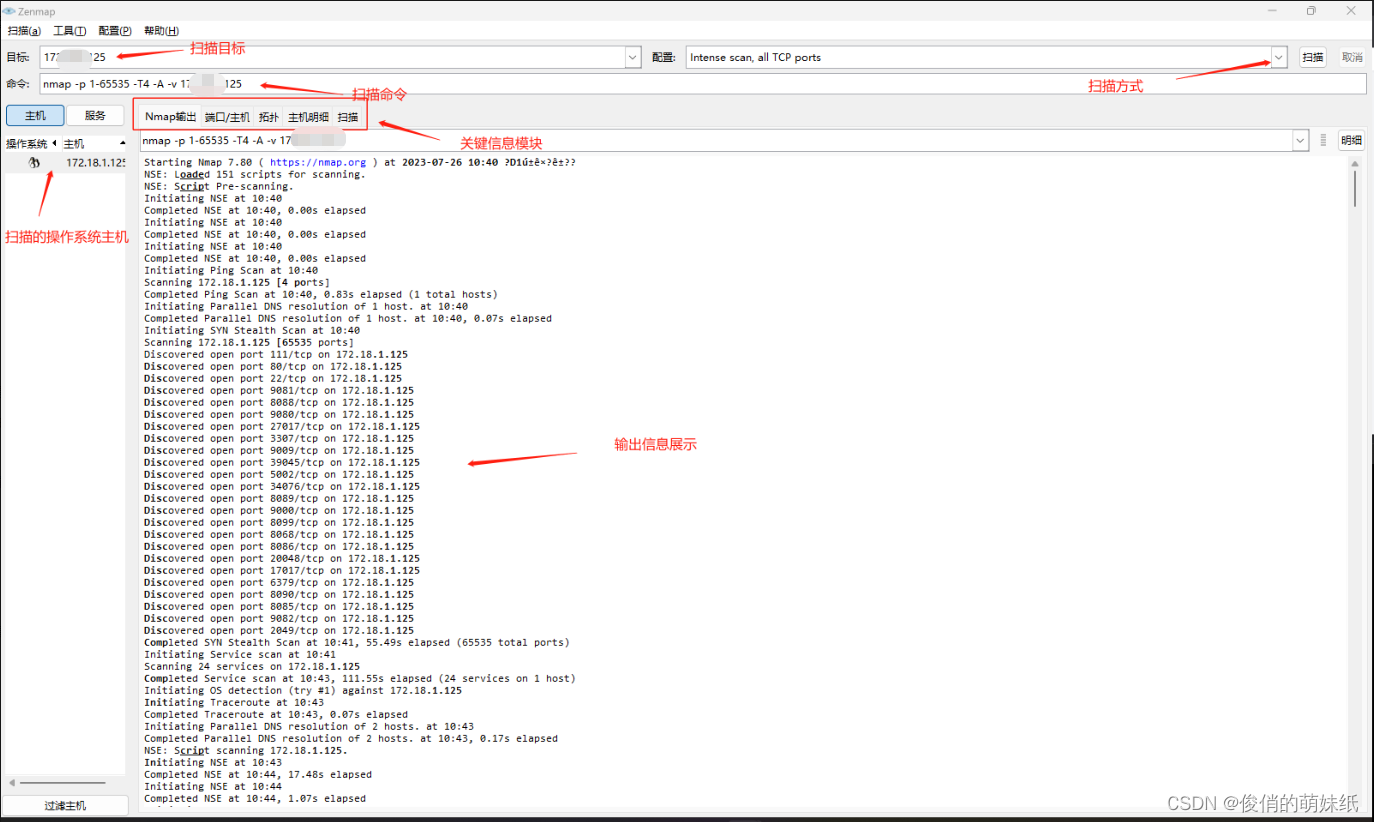
Task: Click the nmap command scan-output selector box
Action: click(x=716, y=141)
